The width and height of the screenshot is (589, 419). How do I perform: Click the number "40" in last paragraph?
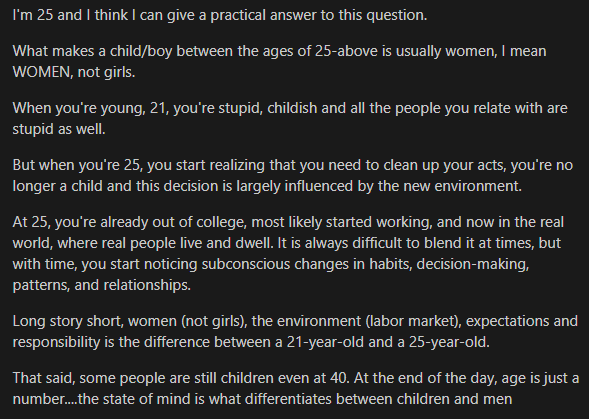(x=340, y=378)
